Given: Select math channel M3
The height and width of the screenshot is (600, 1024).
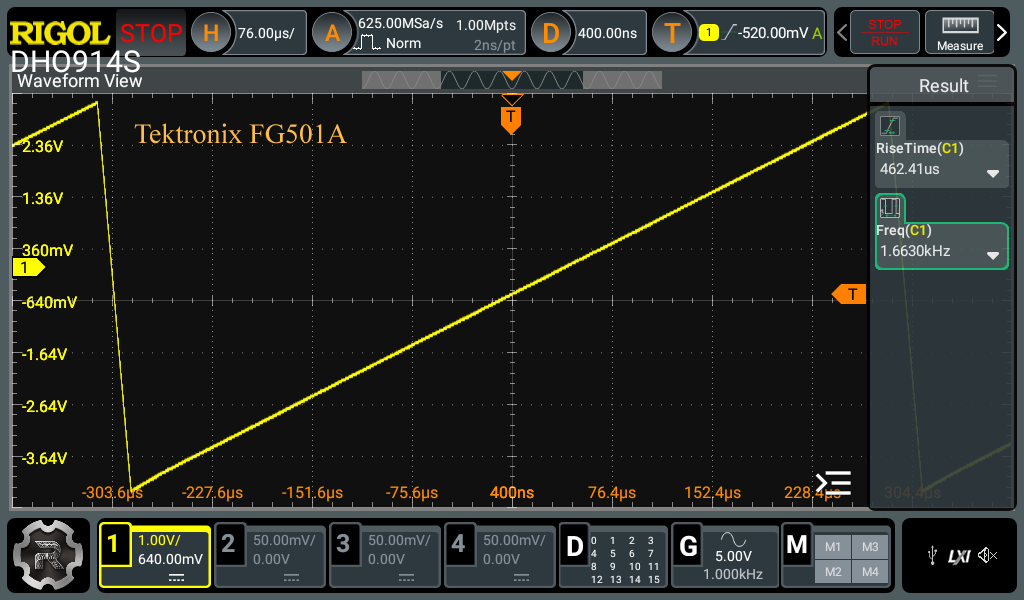Looking at the screenshot, I should point(870,547).
